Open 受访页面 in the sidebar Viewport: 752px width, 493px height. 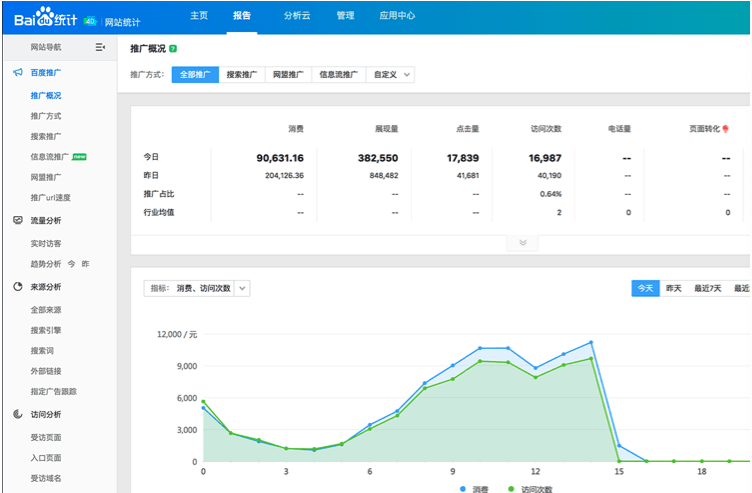pyautogui.click(x=46, y=437)
